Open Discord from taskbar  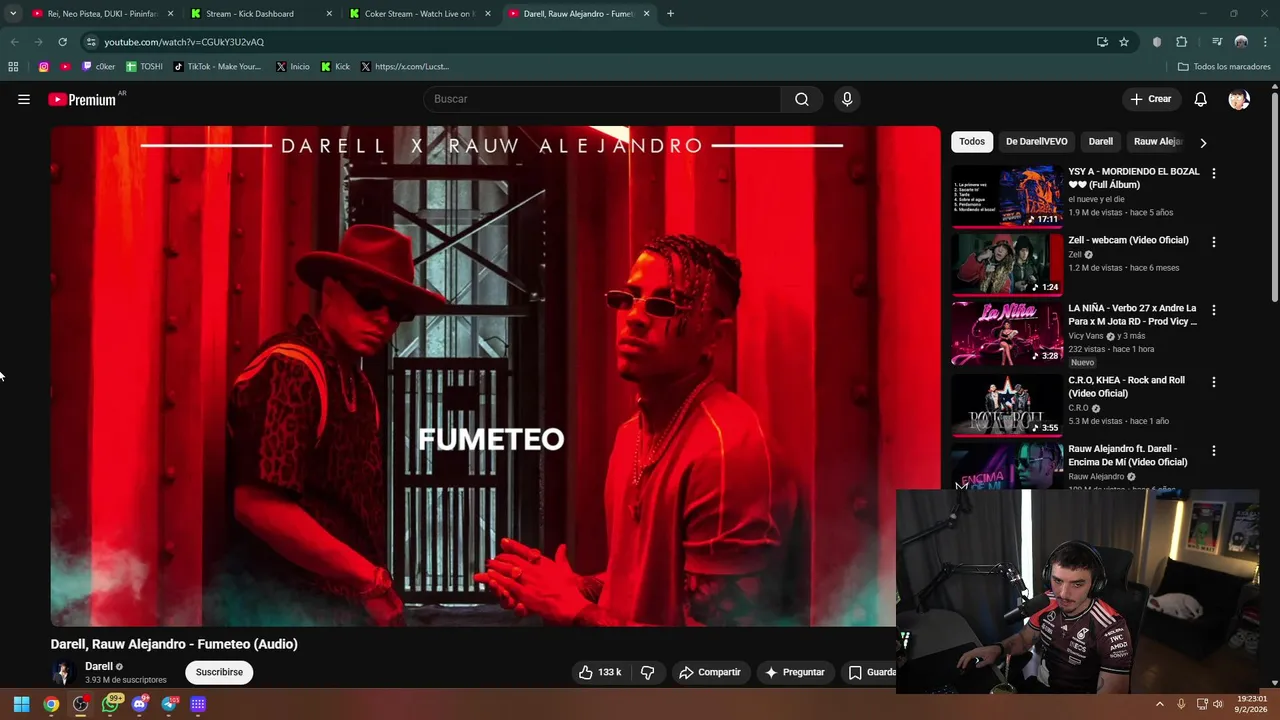[x=139, y=704]
